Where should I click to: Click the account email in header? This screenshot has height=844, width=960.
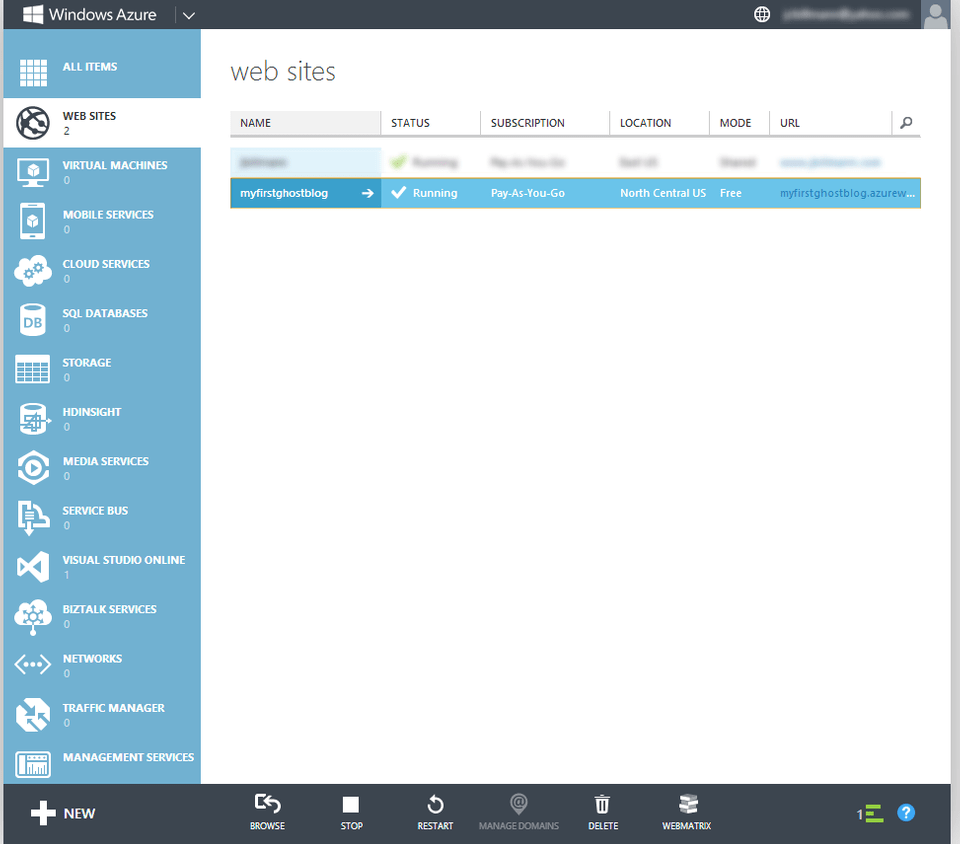[x=846, y=14]
